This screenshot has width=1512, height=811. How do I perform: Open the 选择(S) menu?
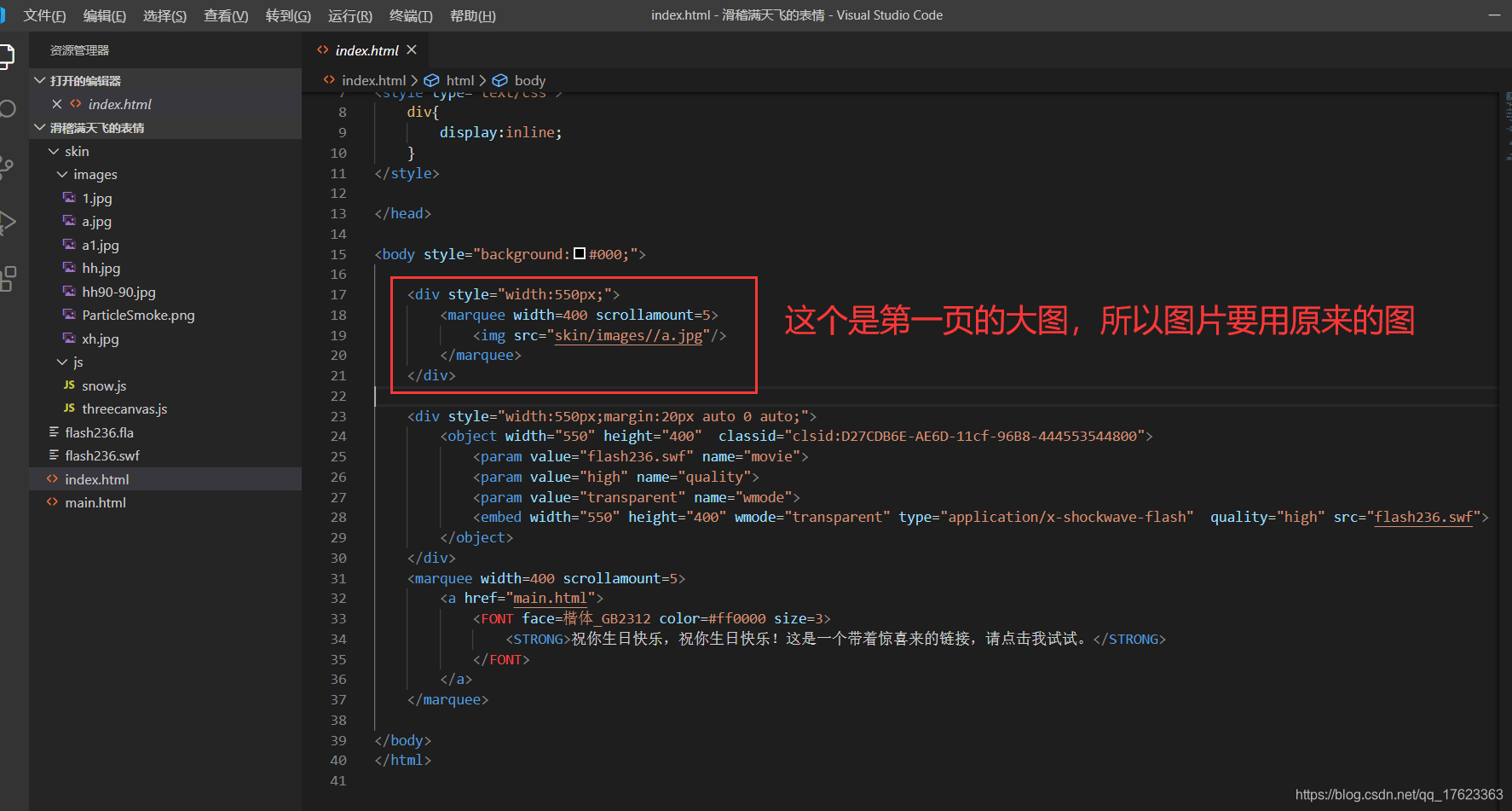click(165, 15)
